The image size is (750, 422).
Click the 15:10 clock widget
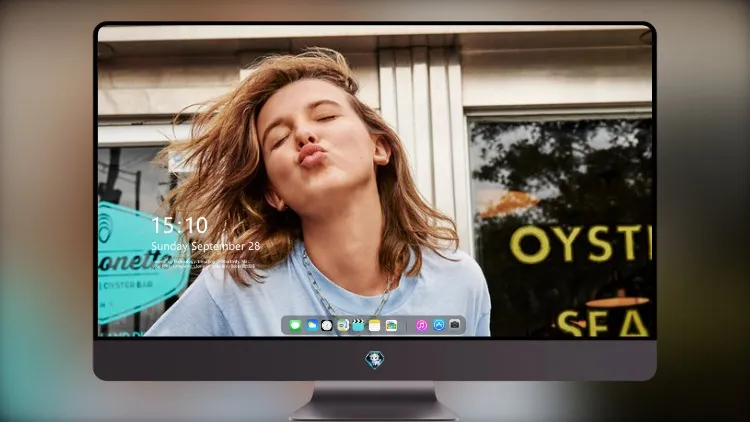click(180, 225)
